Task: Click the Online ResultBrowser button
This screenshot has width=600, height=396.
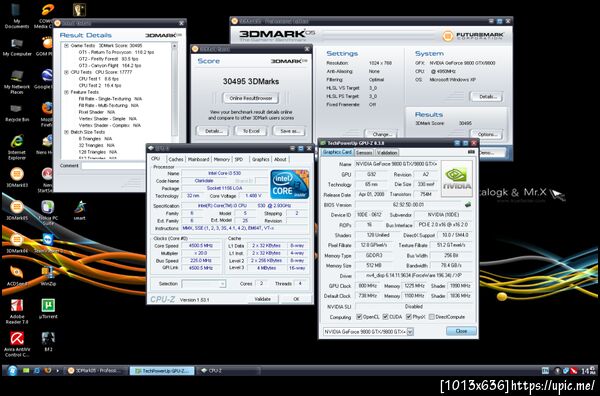Action: [251, 98]
